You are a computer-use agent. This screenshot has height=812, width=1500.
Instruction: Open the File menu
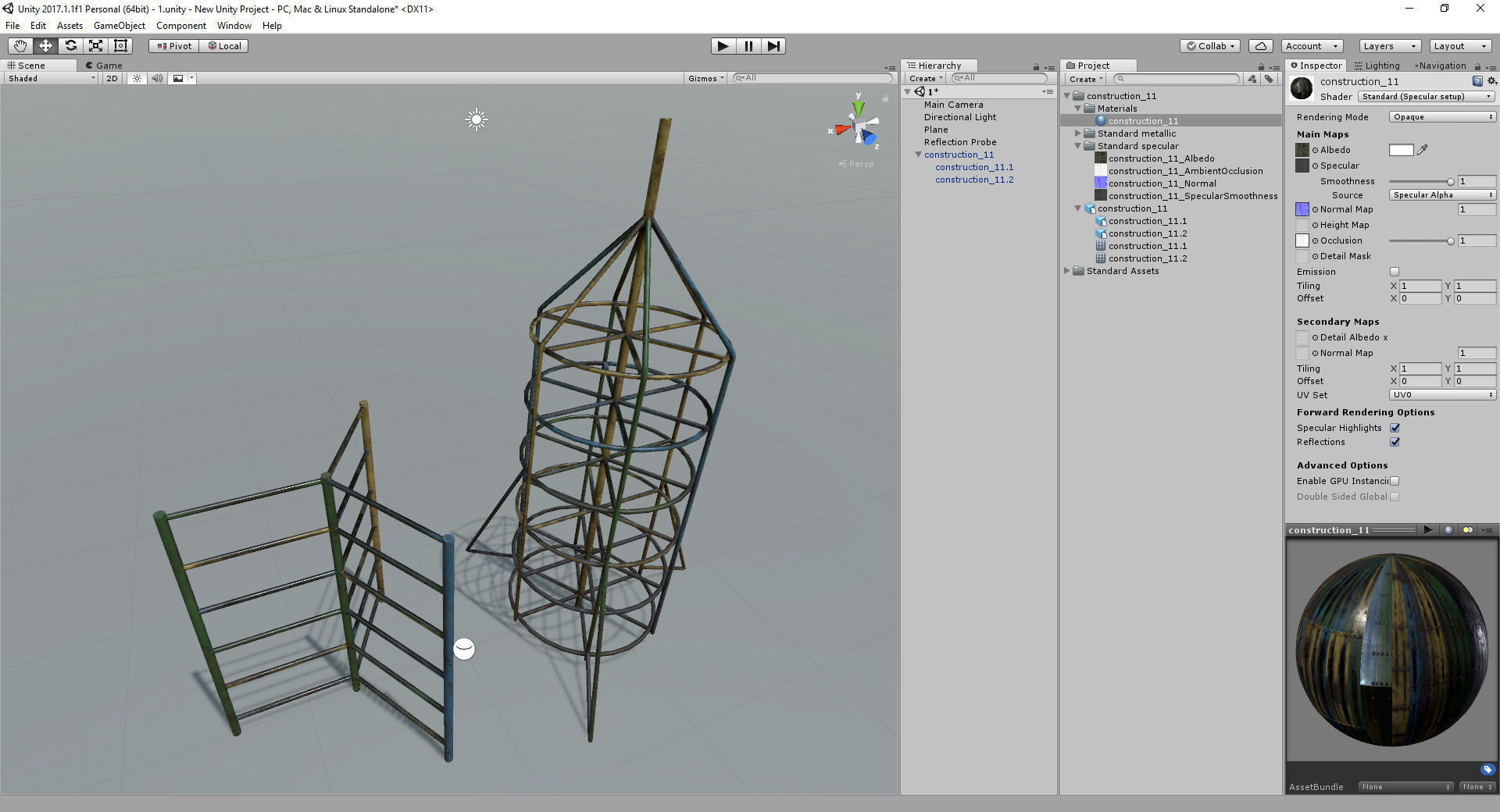pos(12,26)
